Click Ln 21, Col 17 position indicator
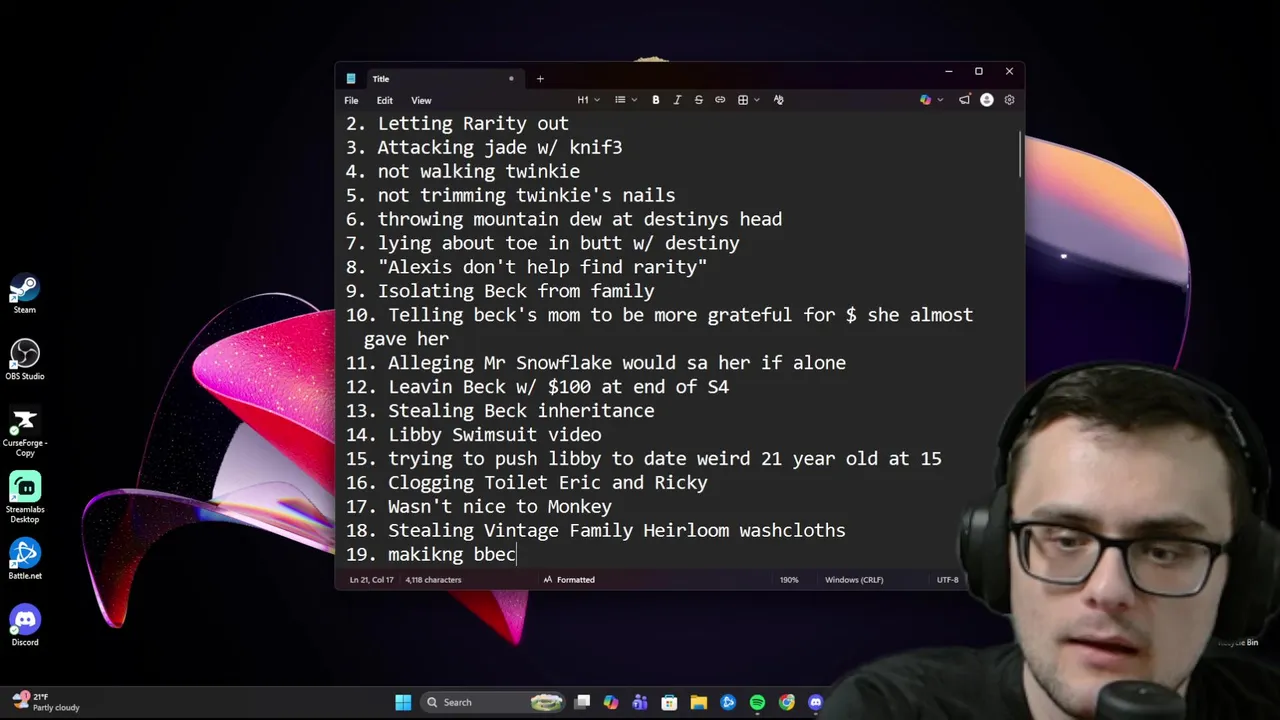 (x=370, y=580)
